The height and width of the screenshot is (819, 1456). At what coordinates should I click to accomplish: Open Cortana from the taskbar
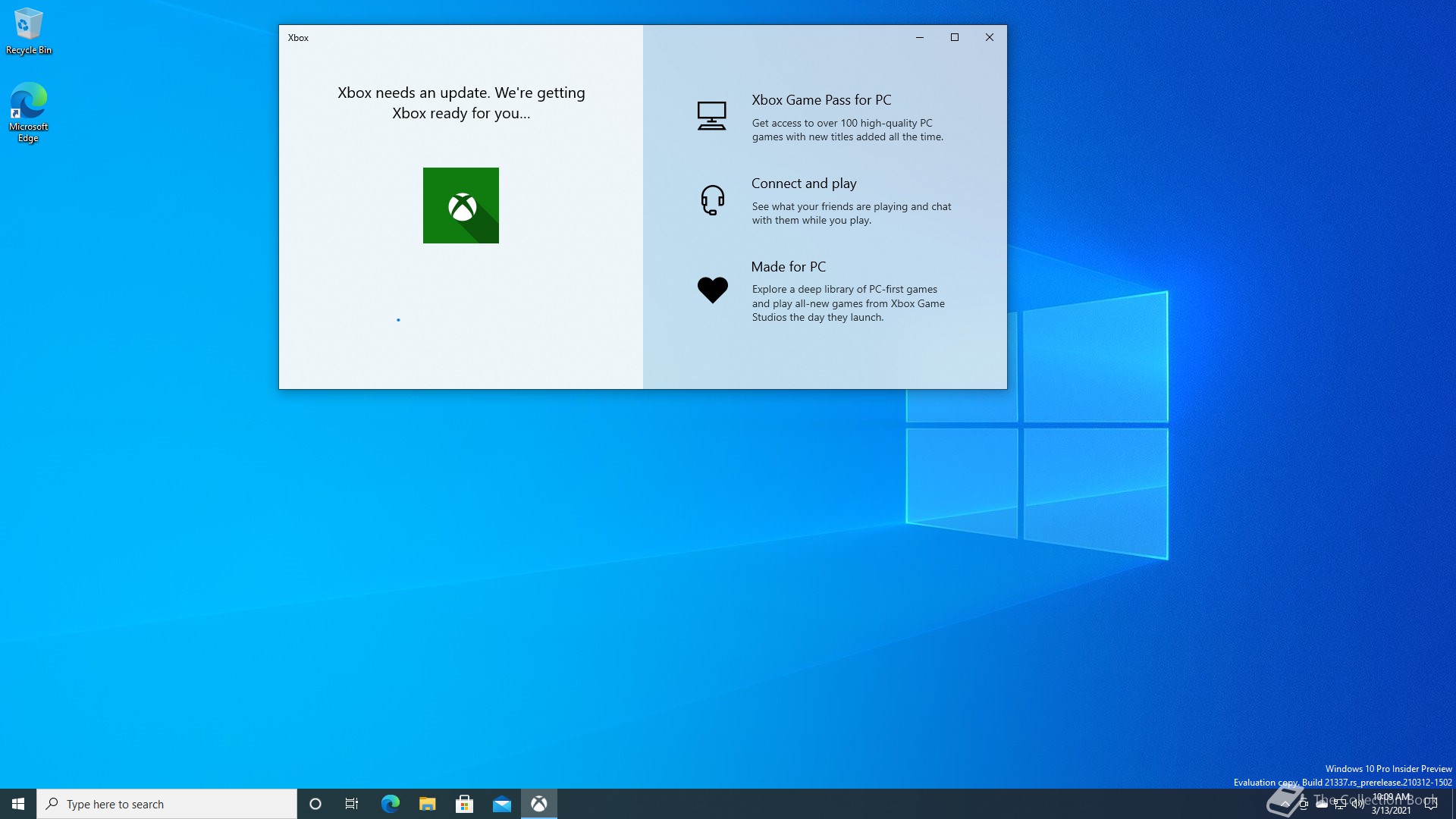[x=315, y=804]
